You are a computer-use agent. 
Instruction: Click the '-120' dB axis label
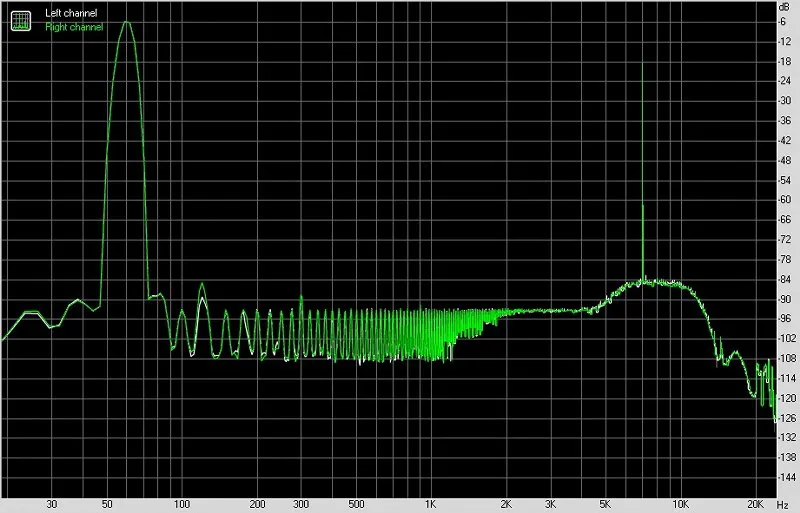pos(787,398)
